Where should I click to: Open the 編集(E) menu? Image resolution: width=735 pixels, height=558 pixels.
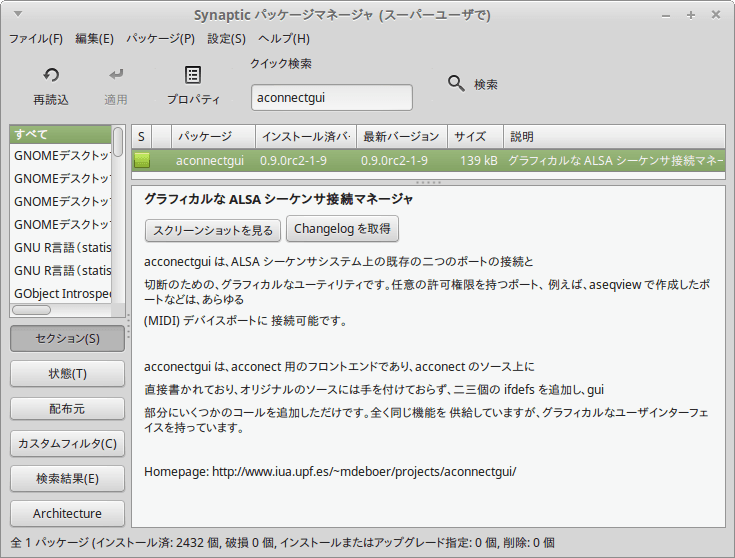click(94, 38)
